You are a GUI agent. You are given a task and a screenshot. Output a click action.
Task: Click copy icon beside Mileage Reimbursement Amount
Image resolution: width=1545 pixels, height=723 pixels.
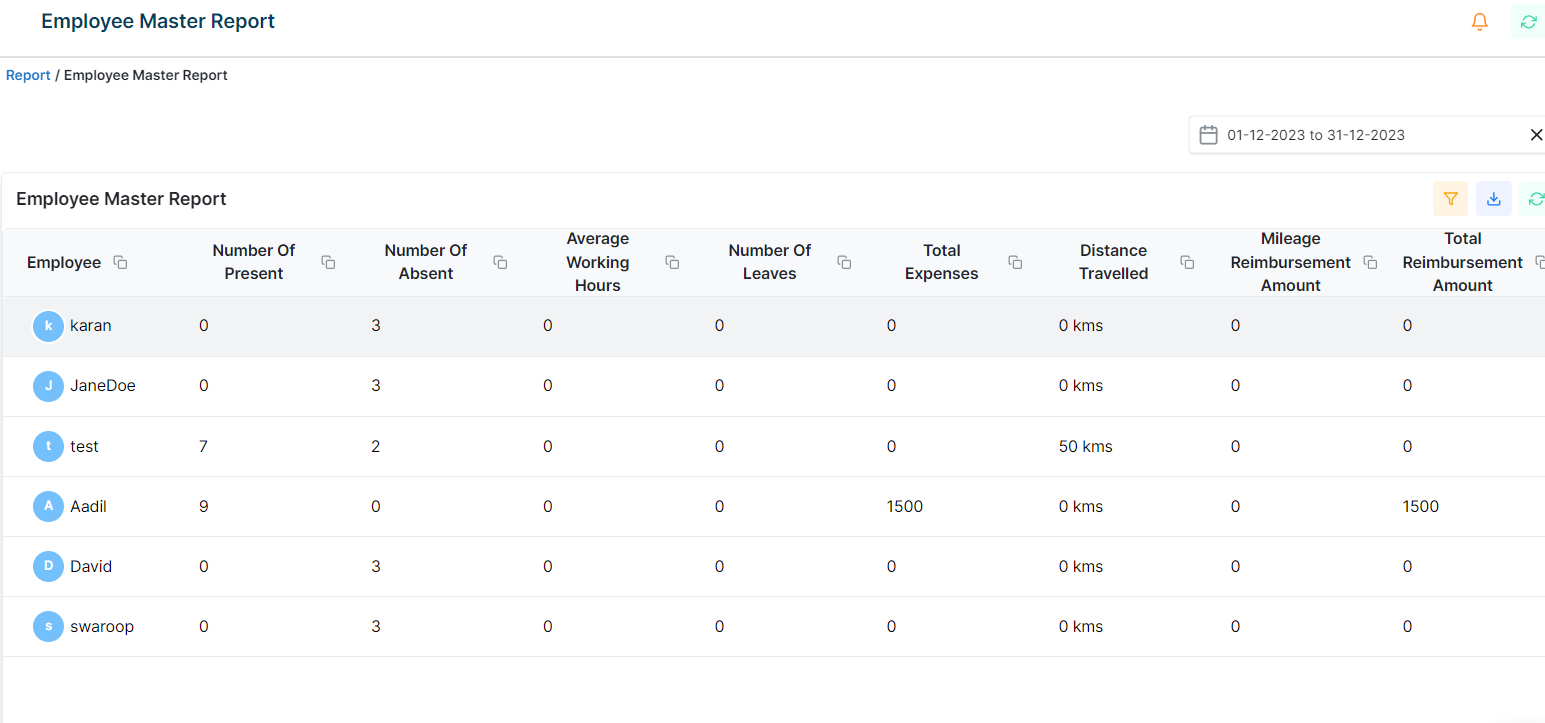point(1370,262)
